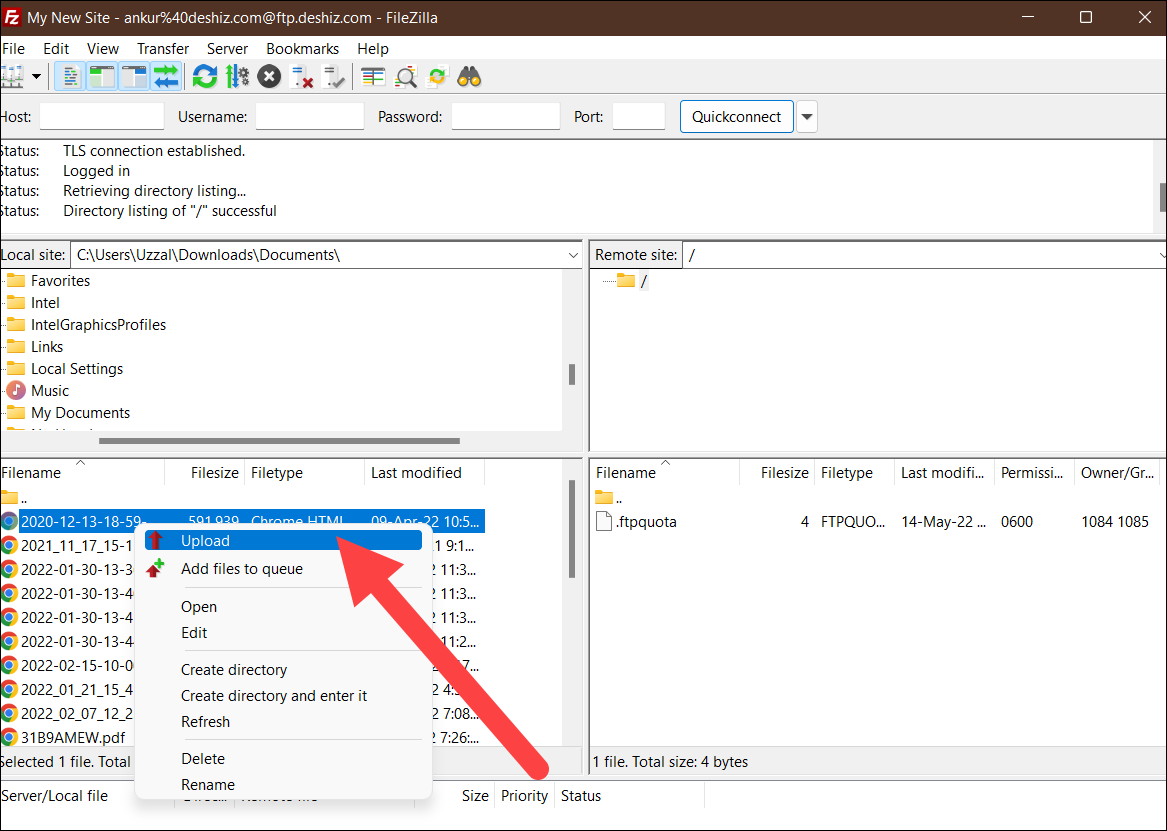Click the message log vertical scrollbar
The image size is (1167, 831).
coord(1163,196)
